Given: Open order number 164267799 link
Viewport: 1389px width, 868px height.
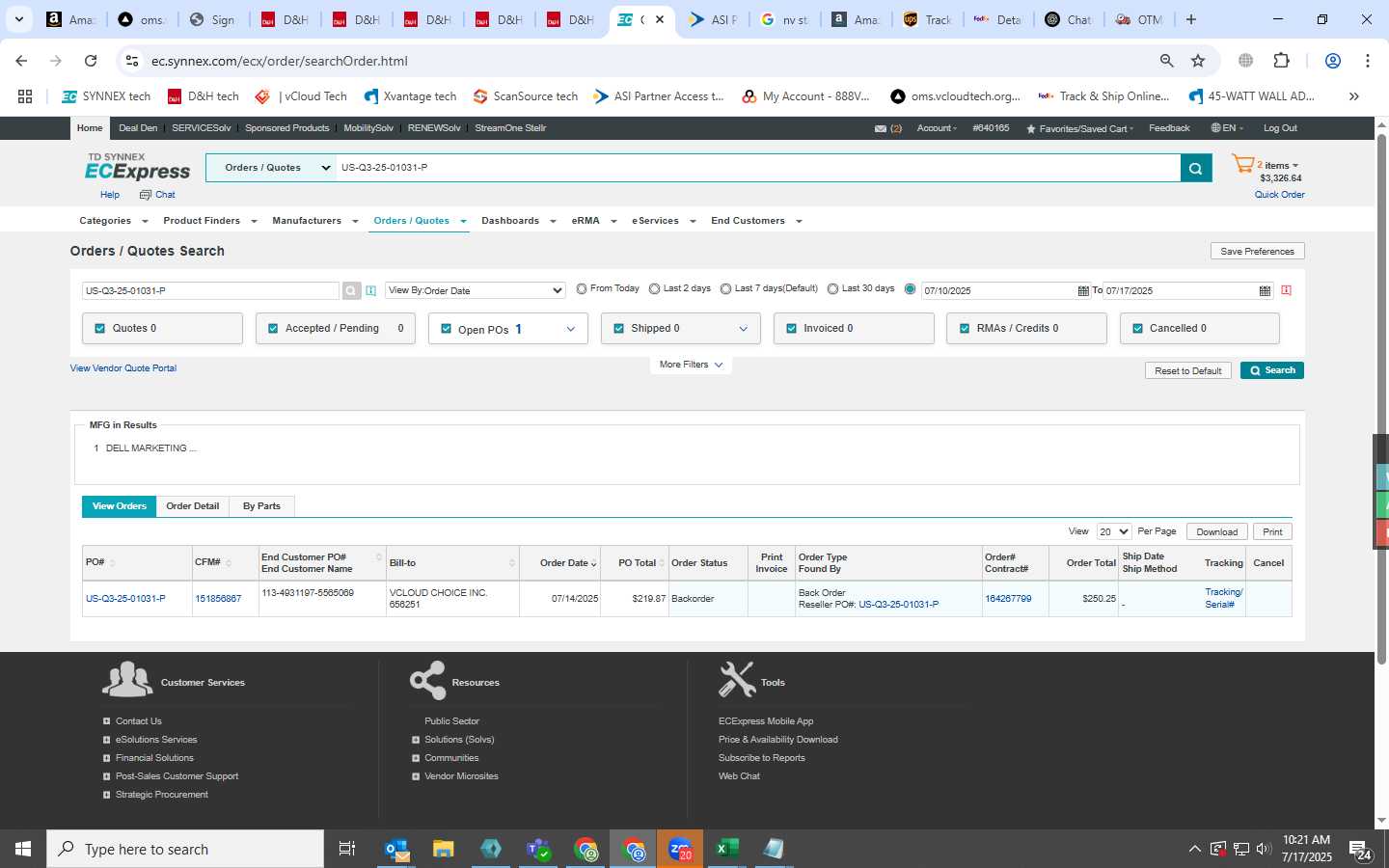Looking at the screenshot, I should [x=1008, y=599].
